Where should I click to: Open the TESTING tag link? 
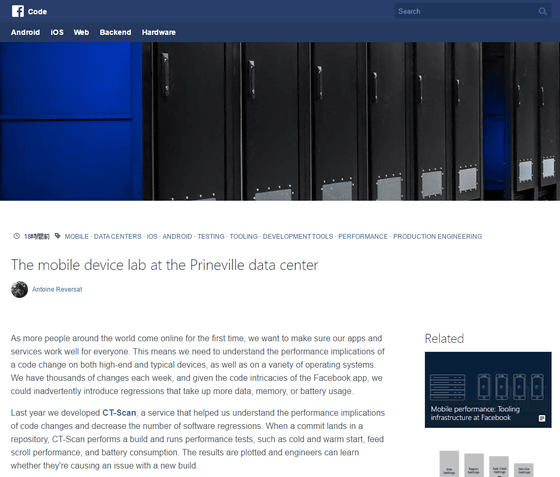pos(211,236)
